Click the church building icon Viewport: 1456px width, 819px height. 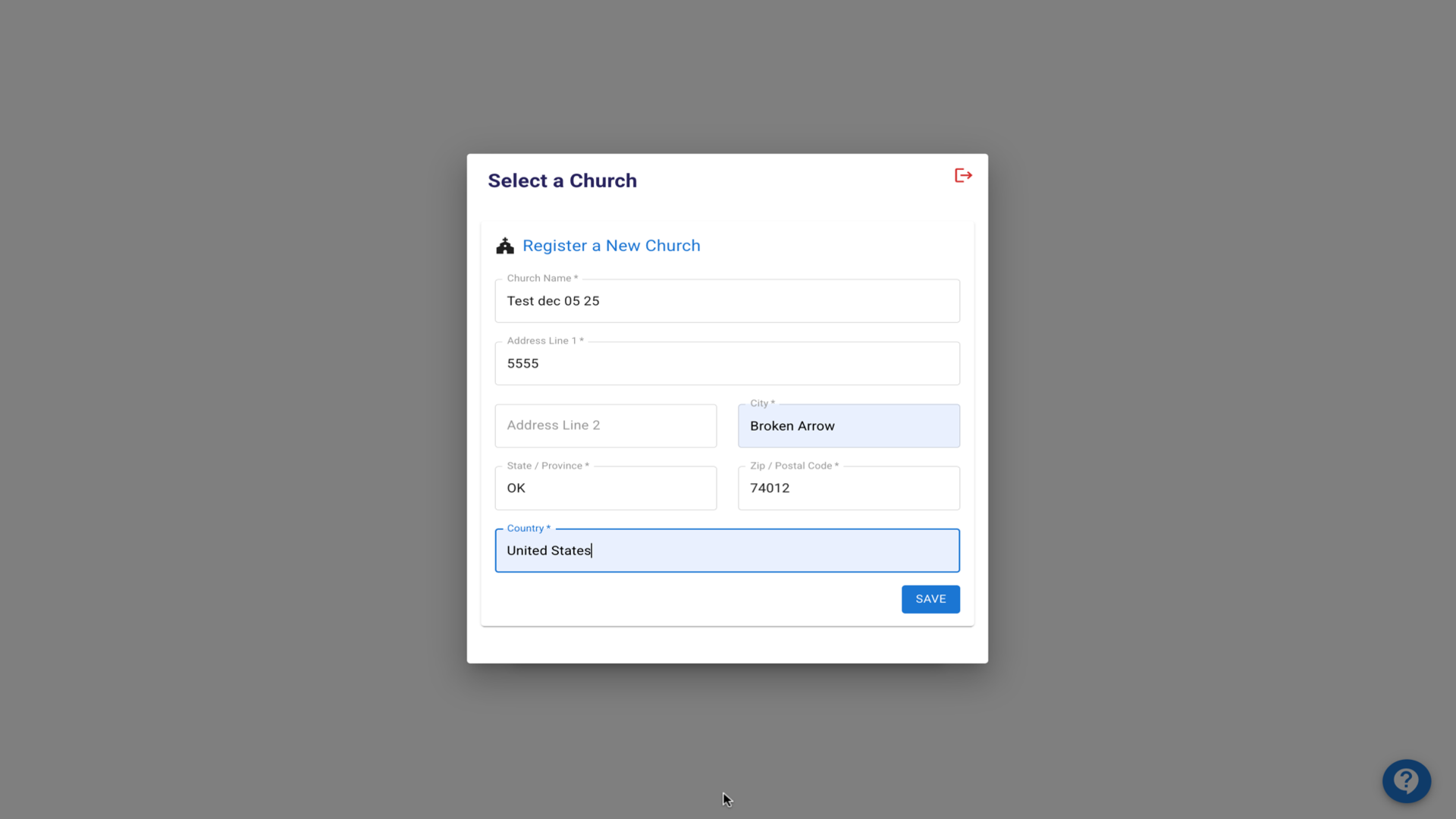pos(505,246)
